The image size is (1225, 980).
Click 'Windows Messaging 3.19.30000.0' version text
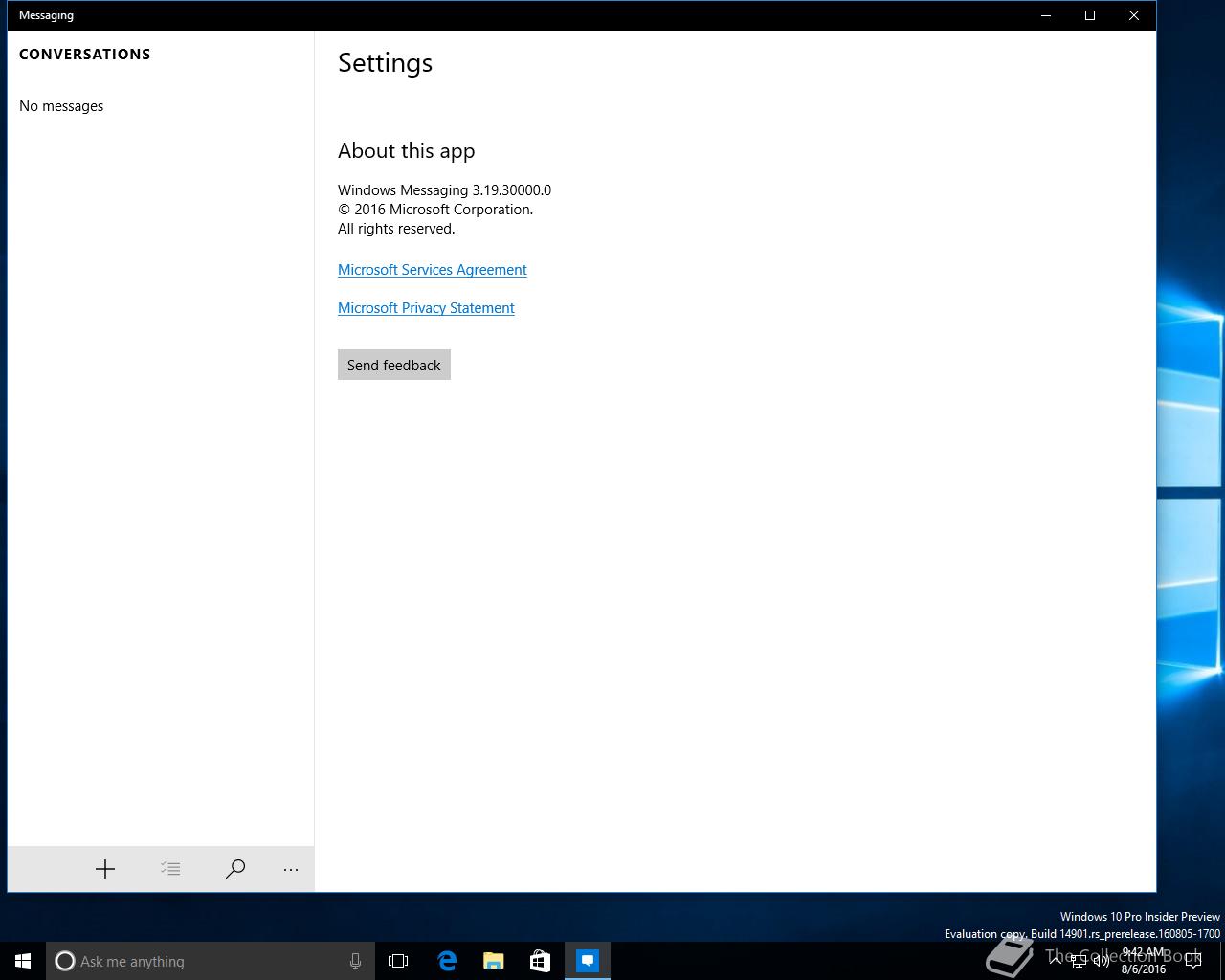444,190
